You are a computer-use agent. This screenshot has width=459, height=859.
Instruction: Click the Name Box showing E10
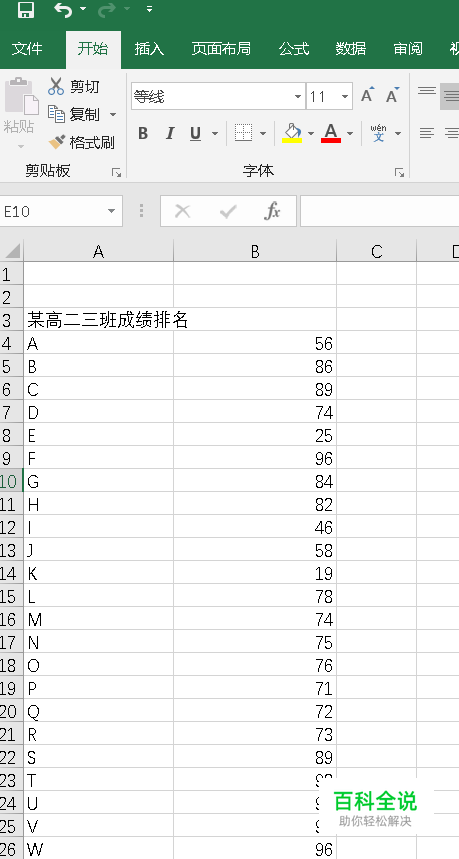tap(52, 211)
